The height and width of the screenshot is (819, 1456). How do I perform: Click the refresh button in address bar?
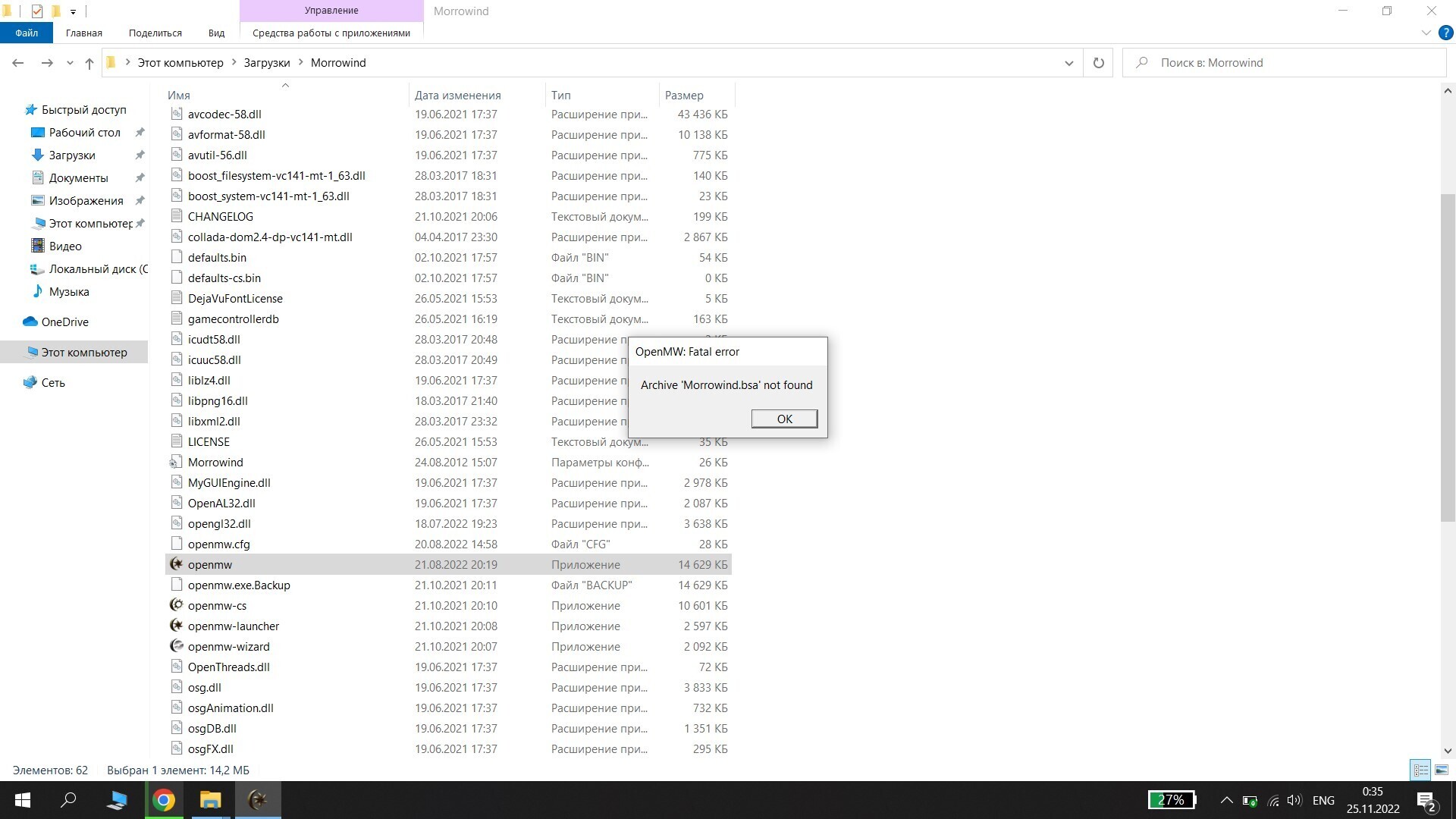(1098, 63)
